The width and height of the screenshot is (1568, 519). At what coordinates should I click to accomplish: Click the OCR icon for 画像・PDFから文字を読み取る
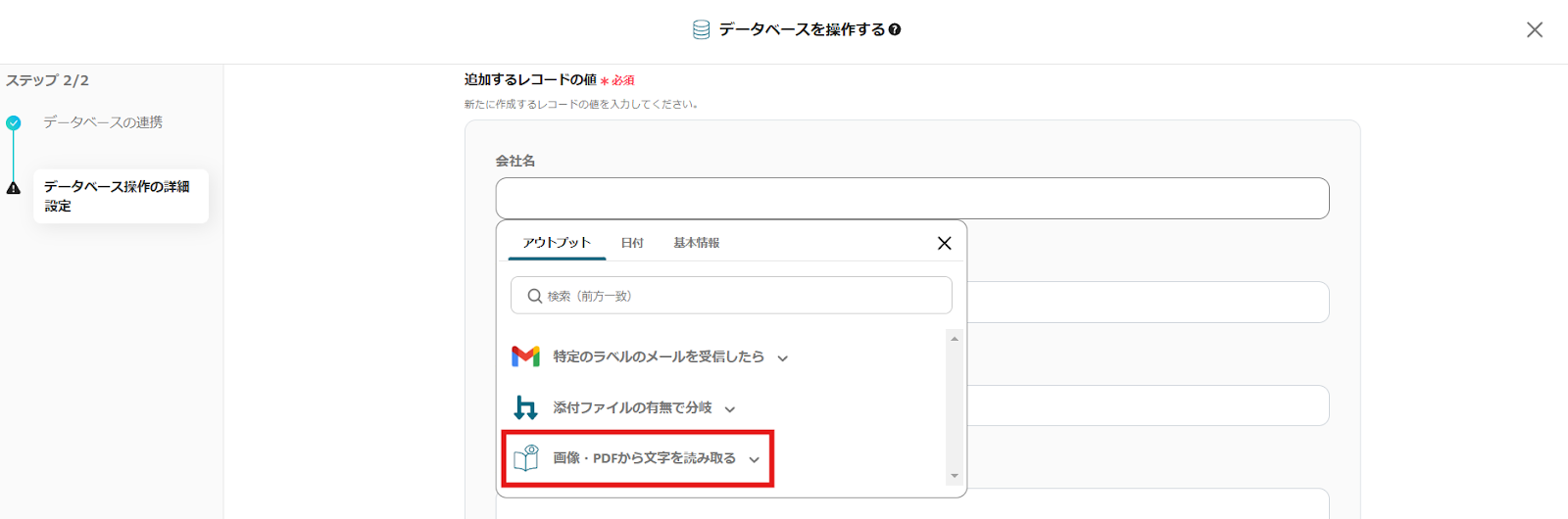tap(526, 457)
